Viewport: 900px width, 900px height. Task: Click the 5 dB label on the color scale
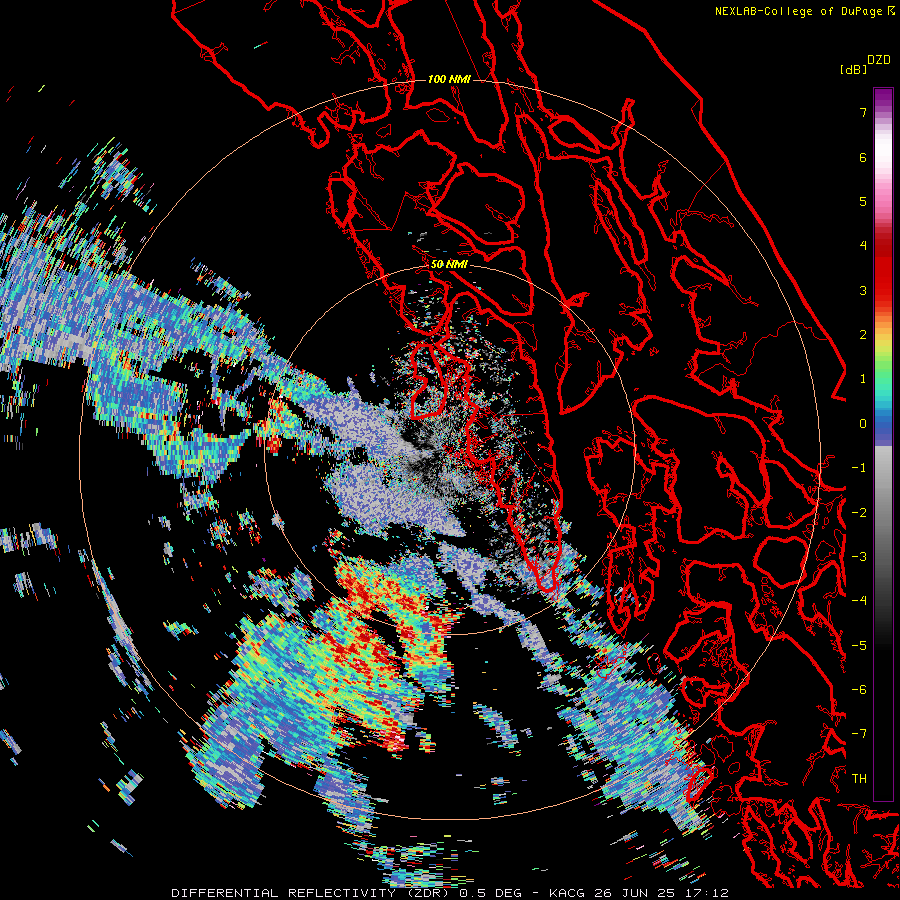[863, 201]
